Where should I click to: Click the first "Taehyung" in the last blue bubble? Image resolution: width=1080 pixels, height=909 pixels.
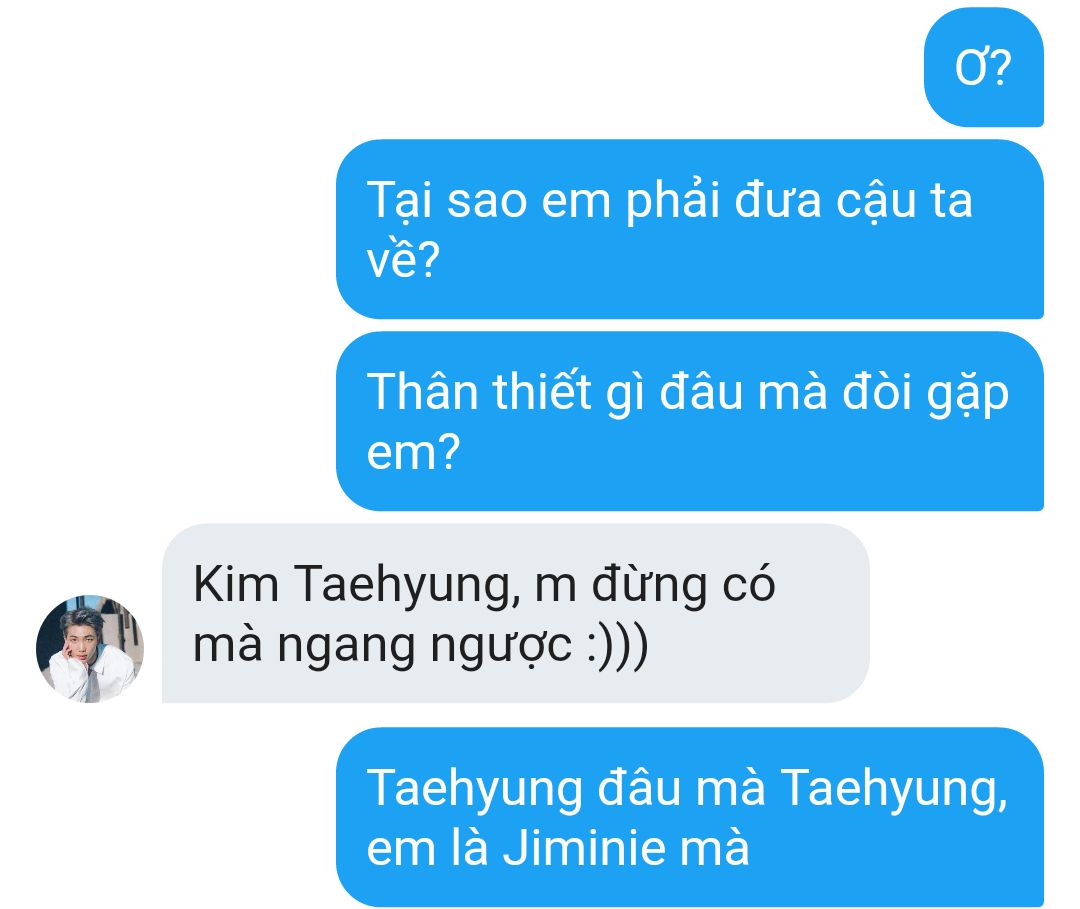tap(475, 789)
